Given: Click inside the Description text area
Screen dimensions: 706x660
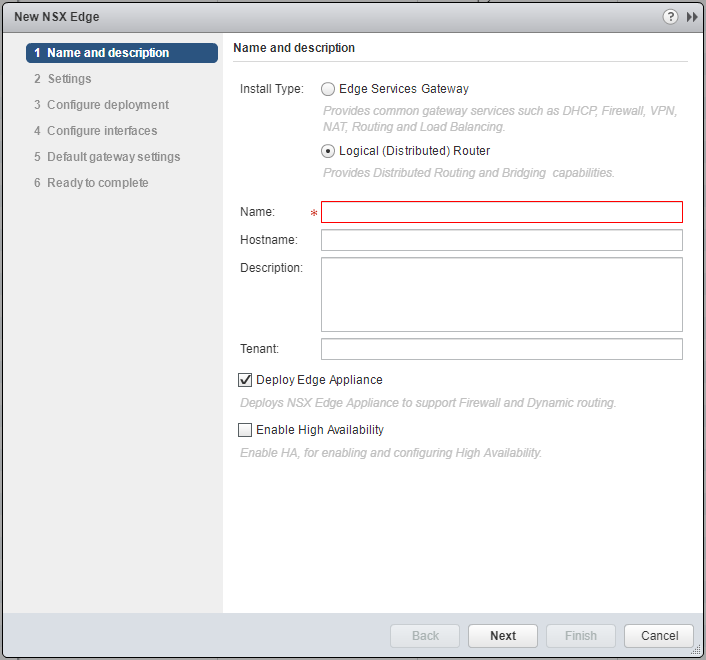Looking at the screenshot, I should point(501,294).
